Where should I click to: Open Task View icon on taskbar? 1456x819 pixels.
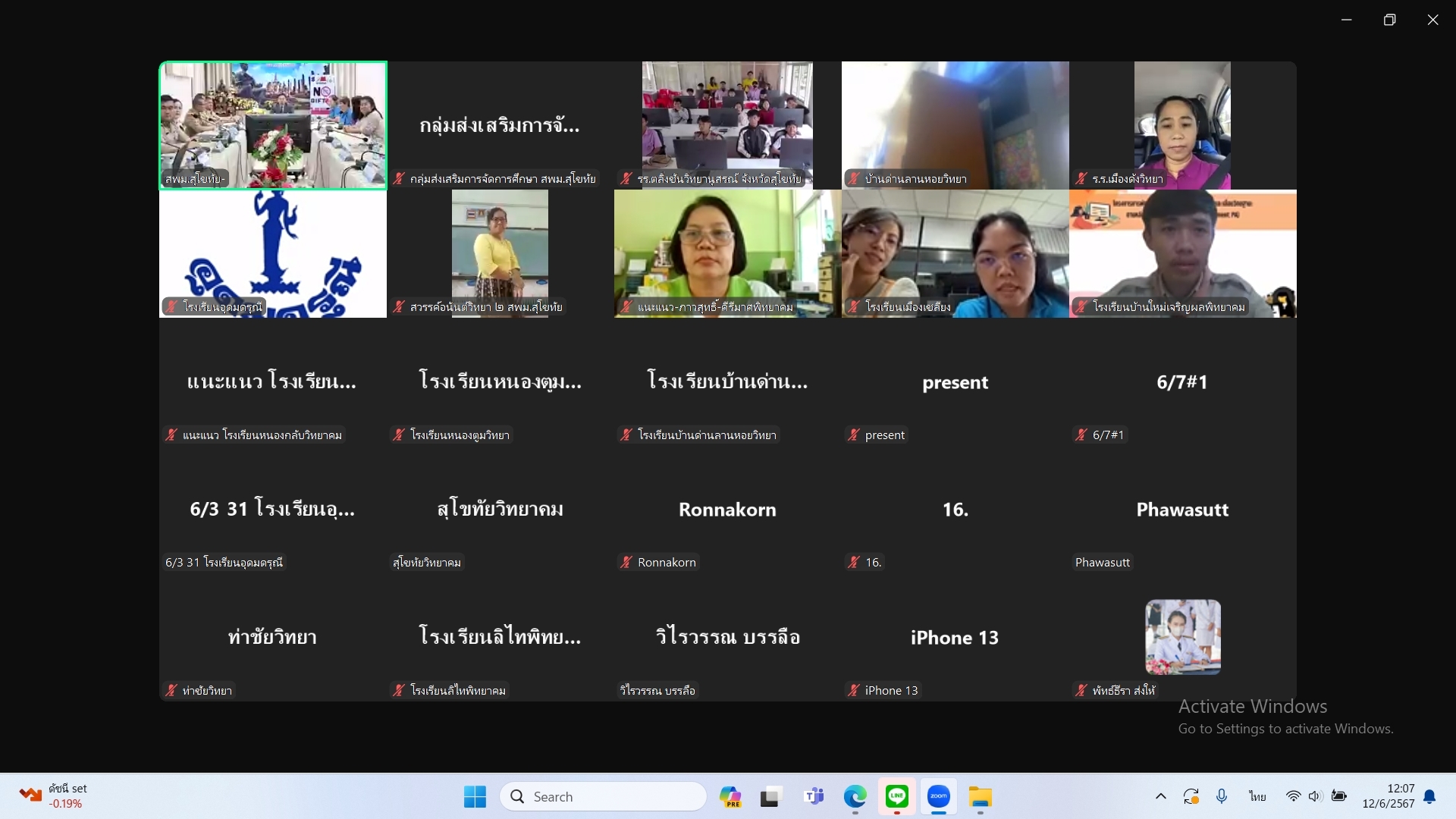770,796
